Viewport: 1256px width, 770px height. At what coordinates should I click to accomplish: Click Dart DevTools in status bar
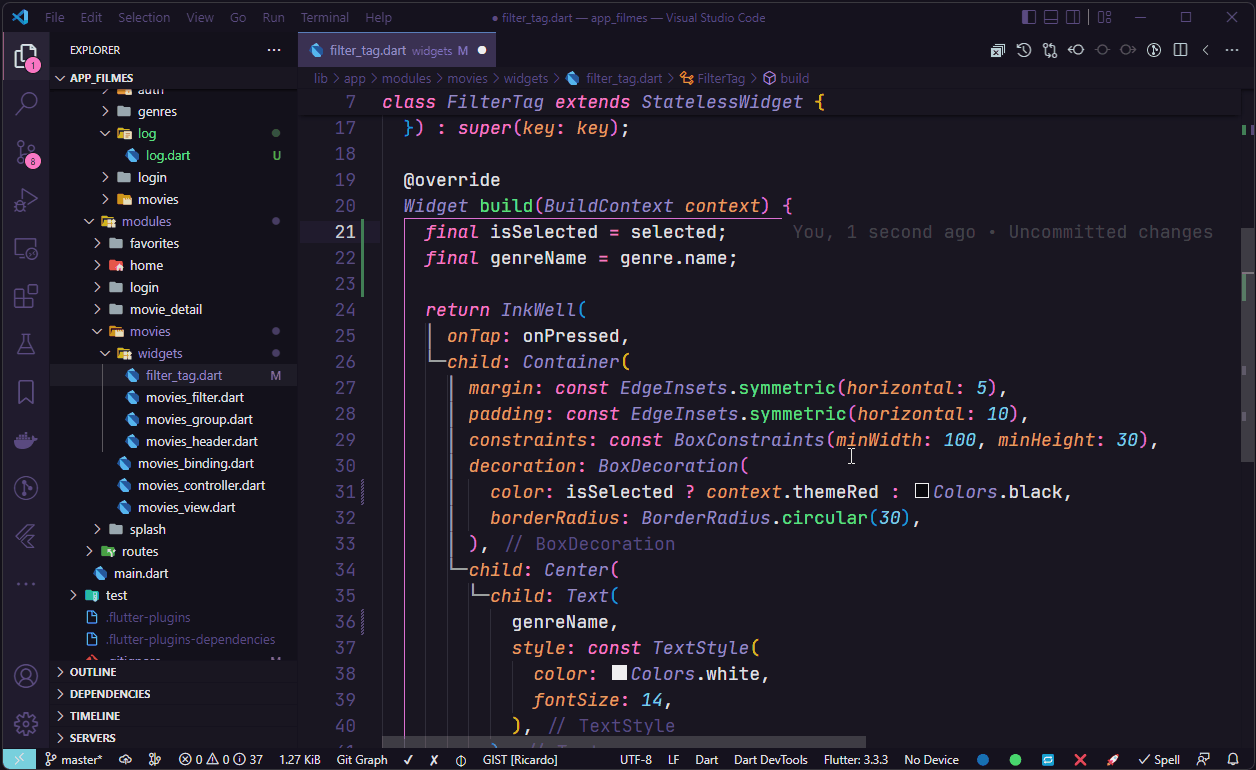[x=770, y=760]
